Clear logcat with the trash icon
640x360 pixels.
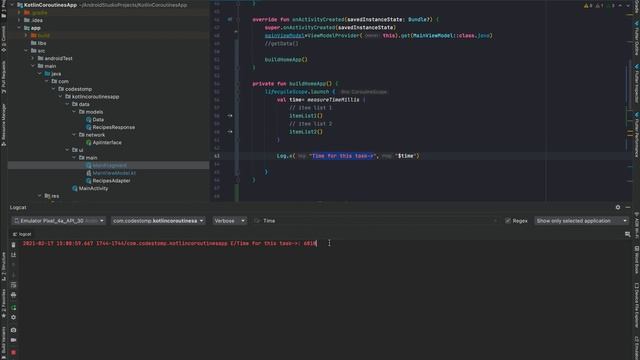click(x=13, y=245)
